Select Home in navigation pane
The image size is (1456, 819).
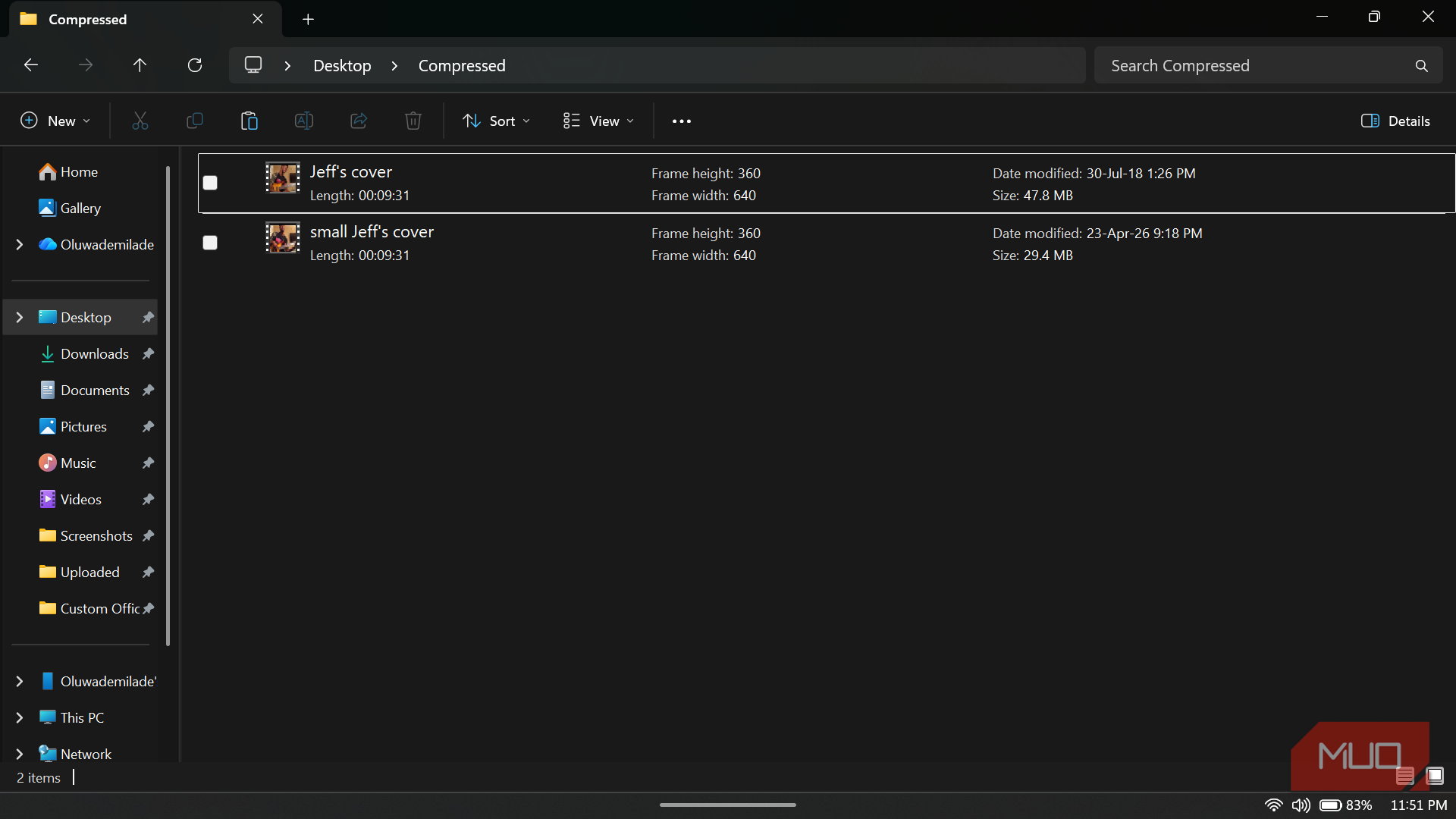(80, 172)
